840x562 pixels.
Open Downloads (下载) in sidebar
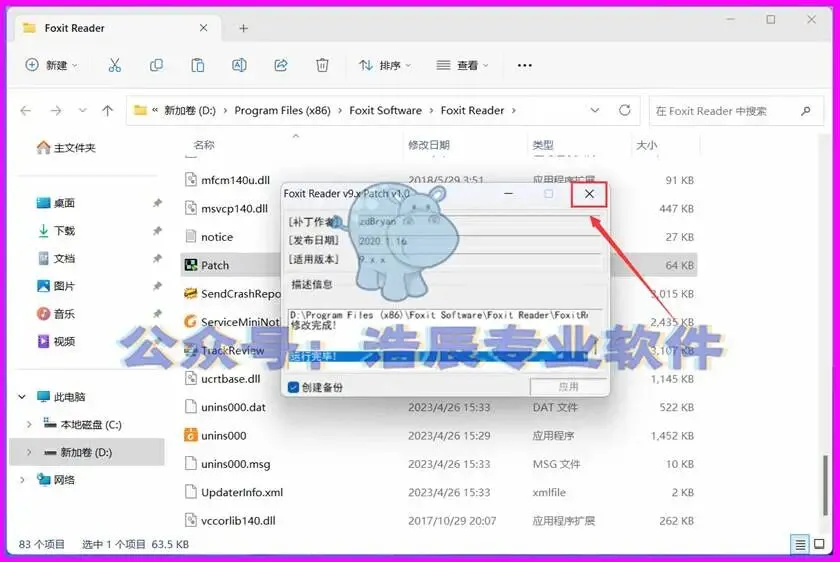click(x=56, y=231)
